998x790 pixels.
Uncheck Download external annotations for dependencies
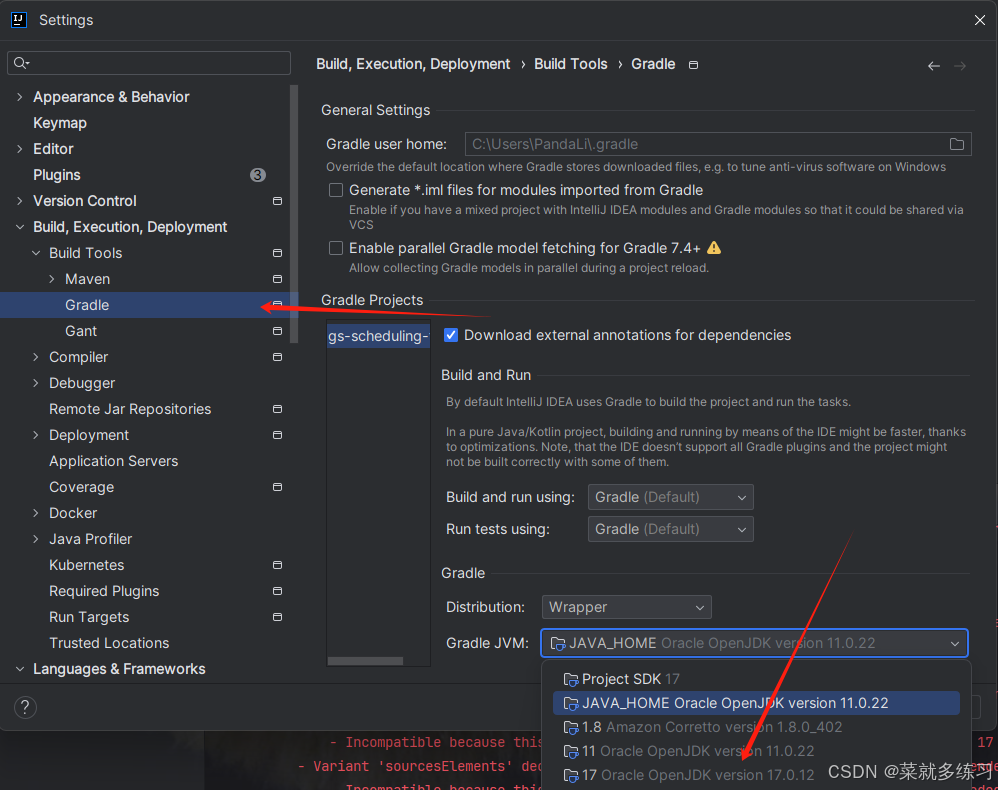(x=451, y=335)
